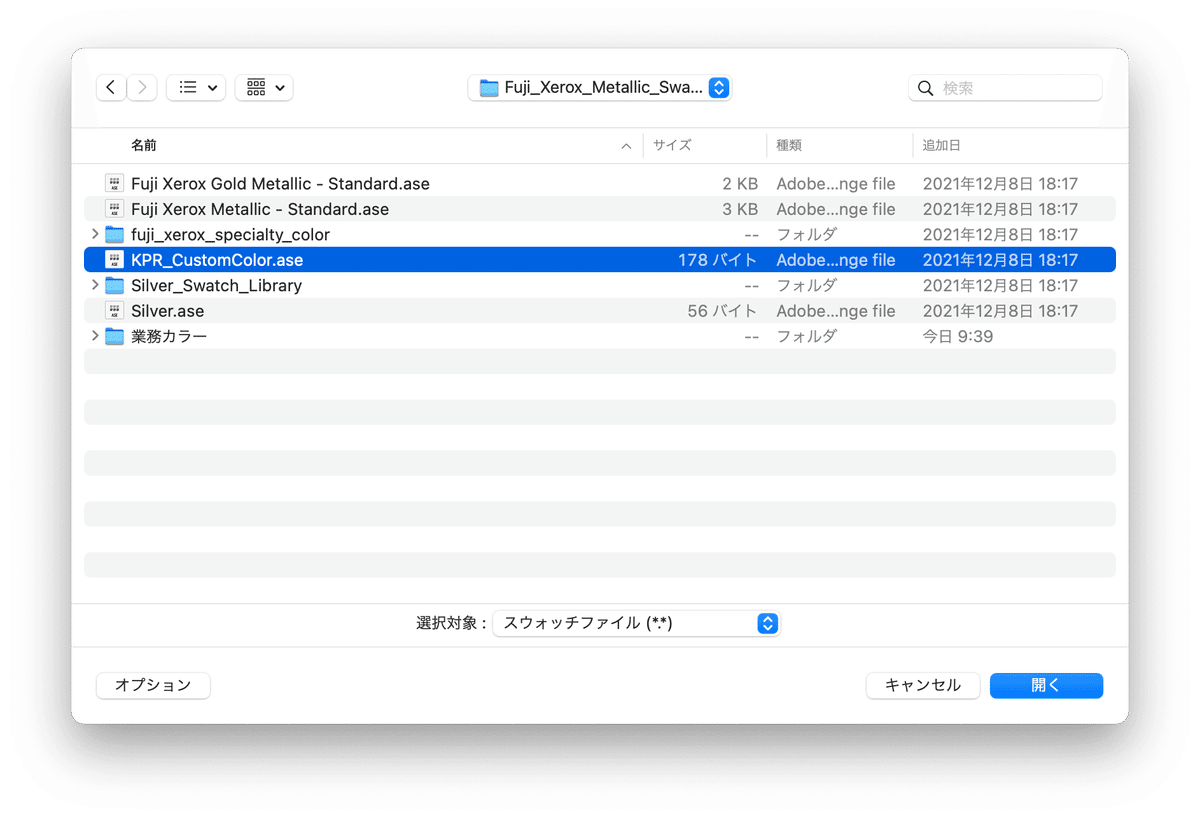Click the 56 バイト size cell
1200x818 pixels.
coord(722,311)
